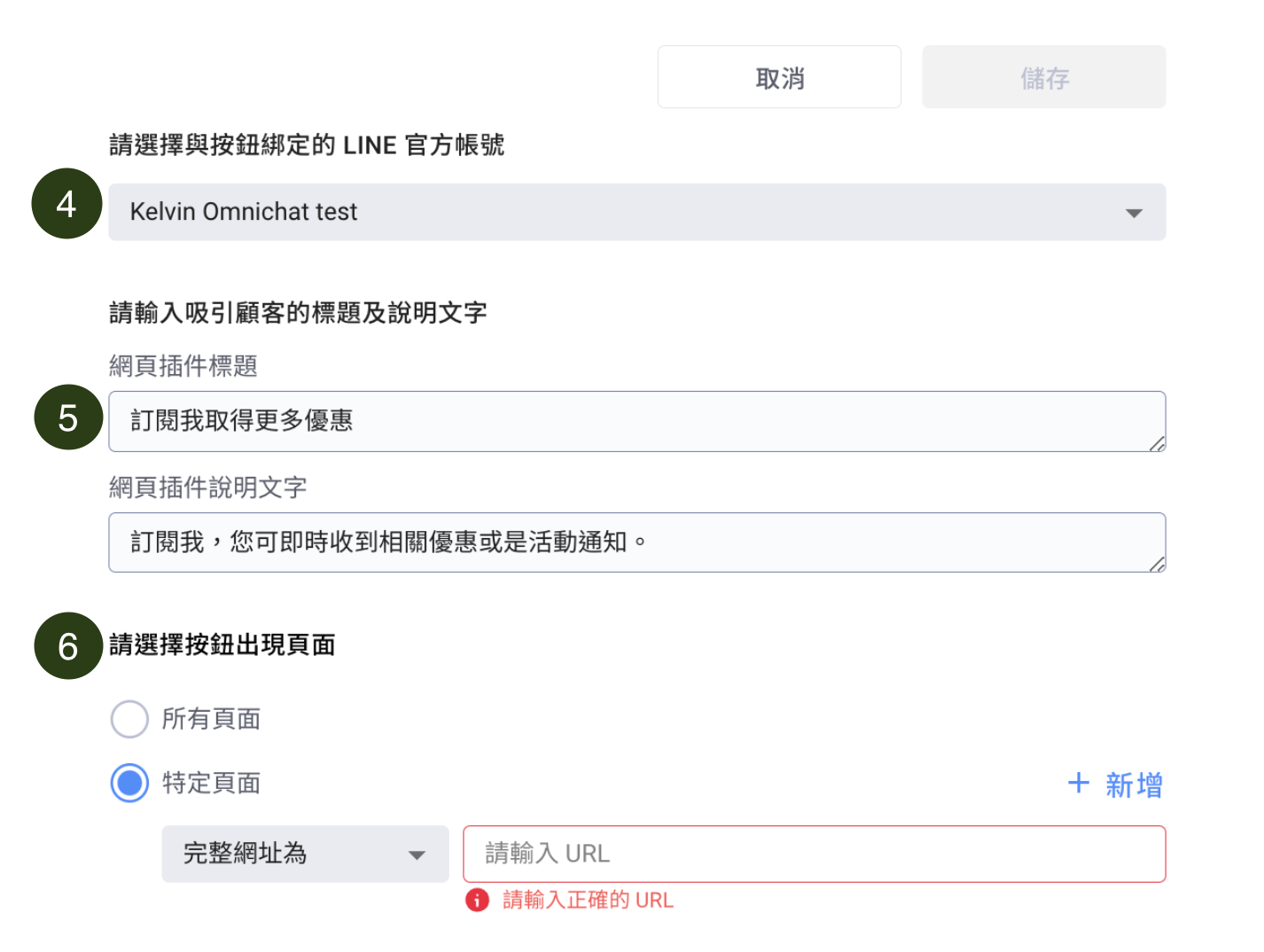Click the caret arrow in 完整網址為 selector
The height and width of the screenshot is (952, 1264).
point(417,854)
